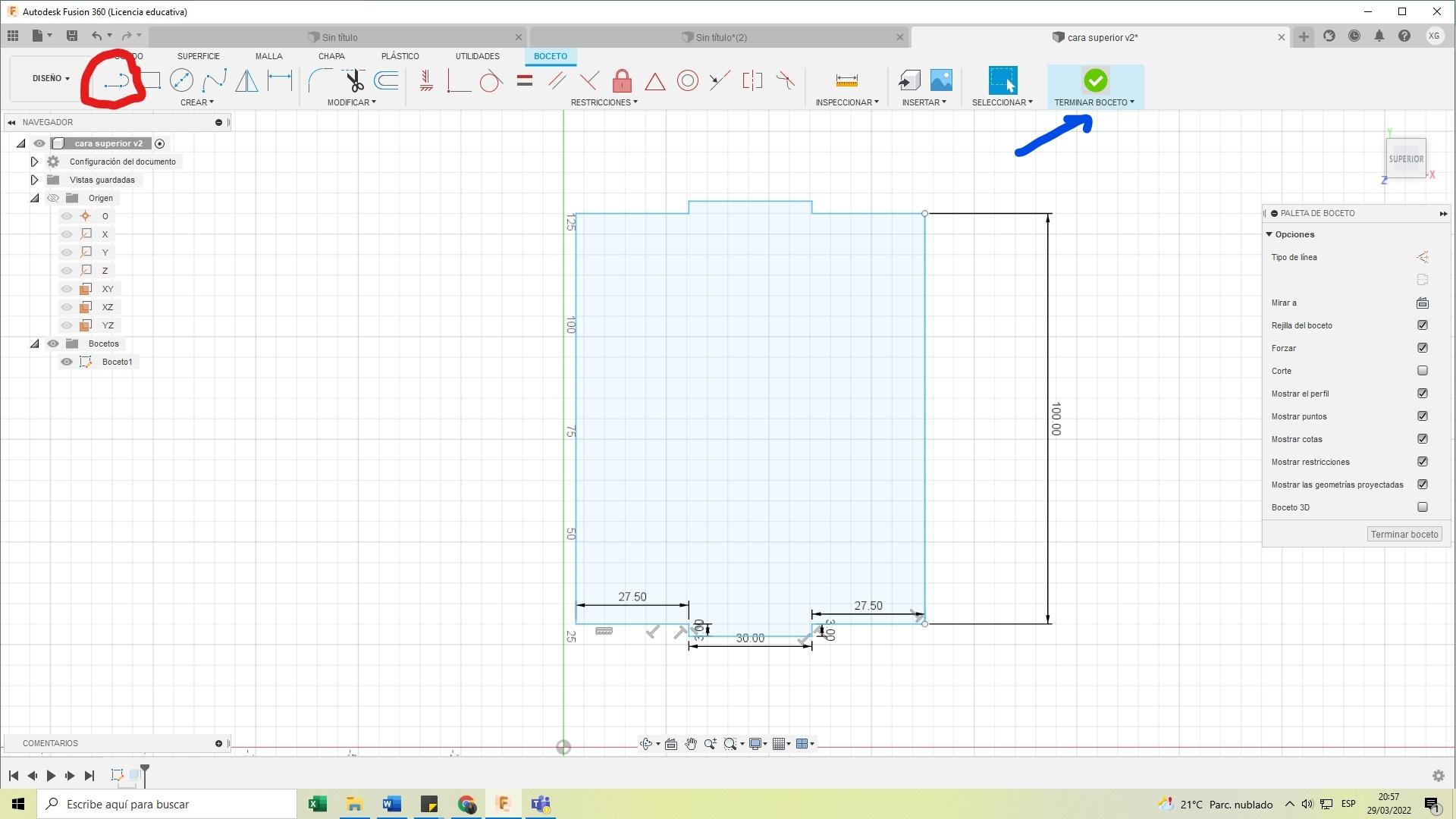Click the Insert image icon
This screenshot has width=1456, height=819.
click(x=940, y=80)
